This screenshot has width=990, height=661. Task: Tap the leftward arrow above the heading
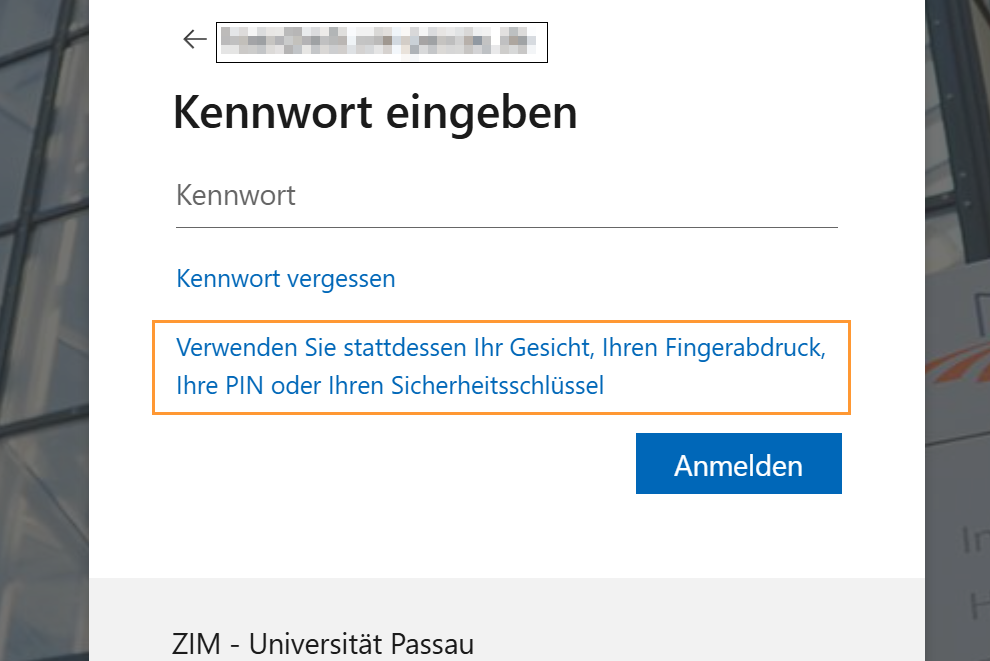193,39
